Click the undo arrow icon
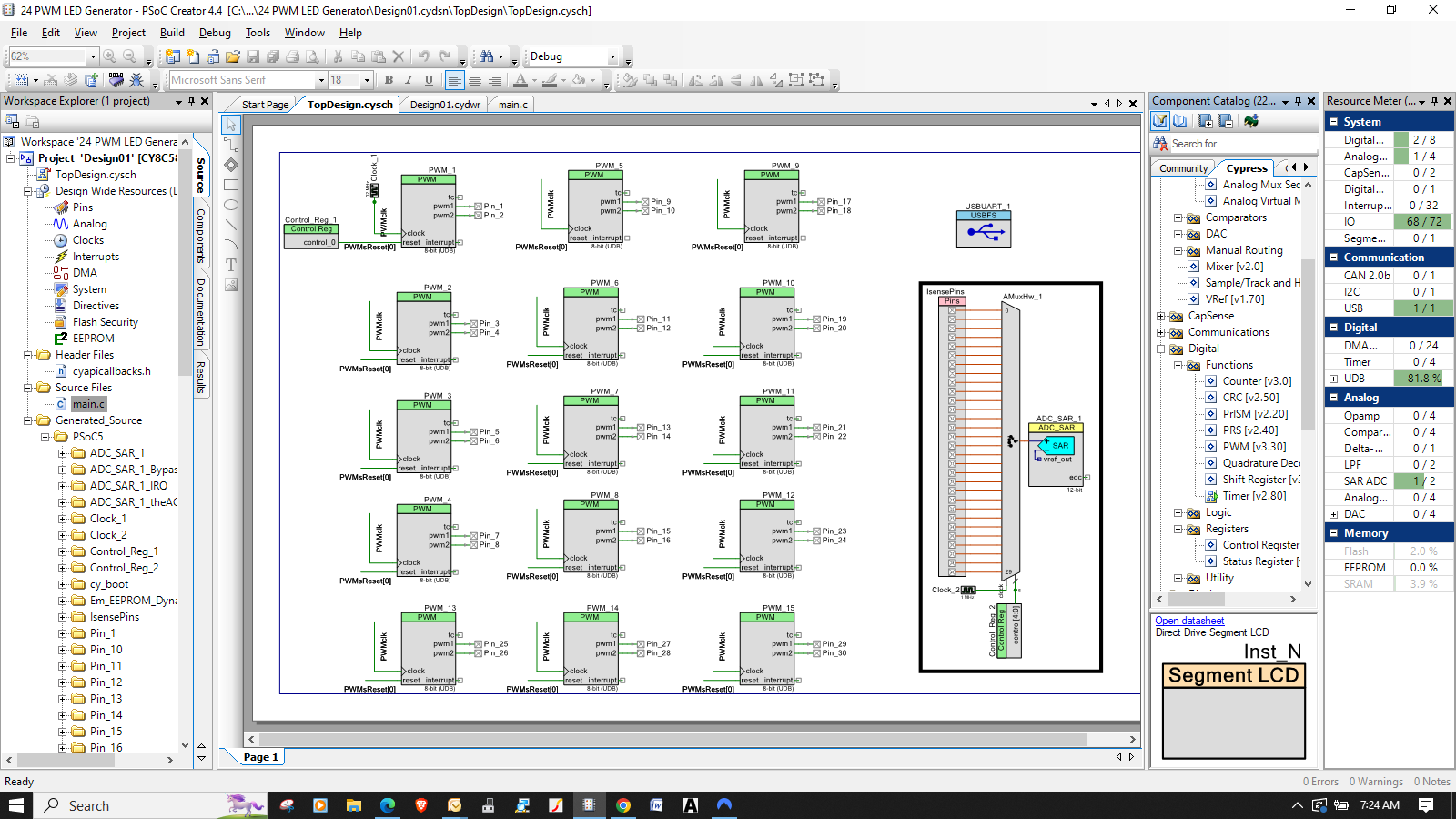The height and width of the screenshot is (819, 1456). click(x=424, y=56)
